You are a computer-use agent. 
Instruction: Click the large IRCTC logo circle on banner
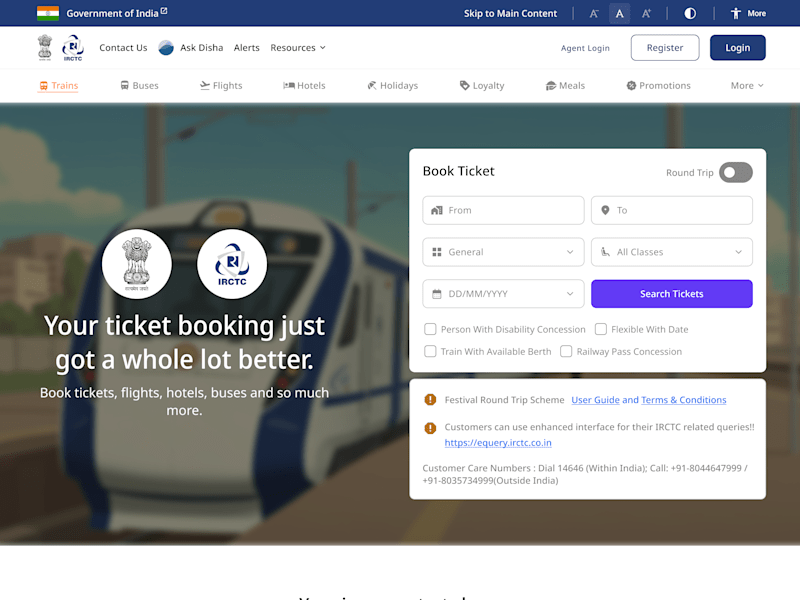coord(232,264)
